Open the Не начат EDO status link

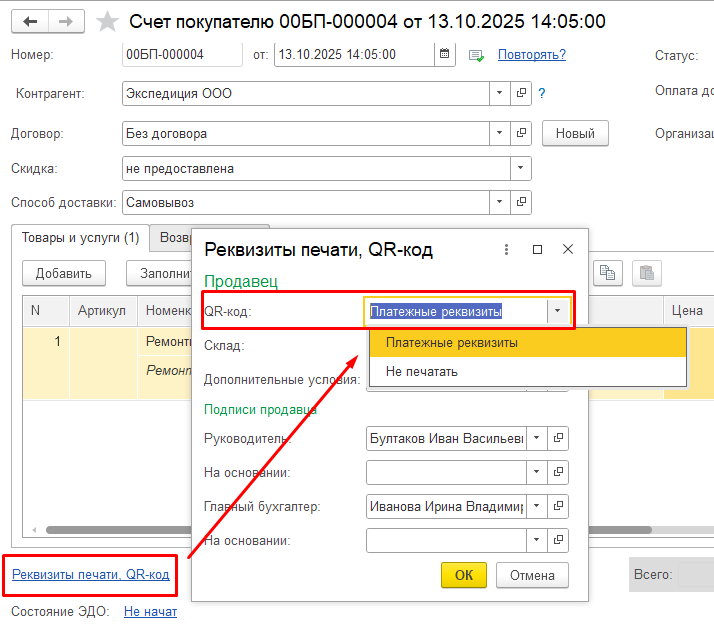point(150,611)
